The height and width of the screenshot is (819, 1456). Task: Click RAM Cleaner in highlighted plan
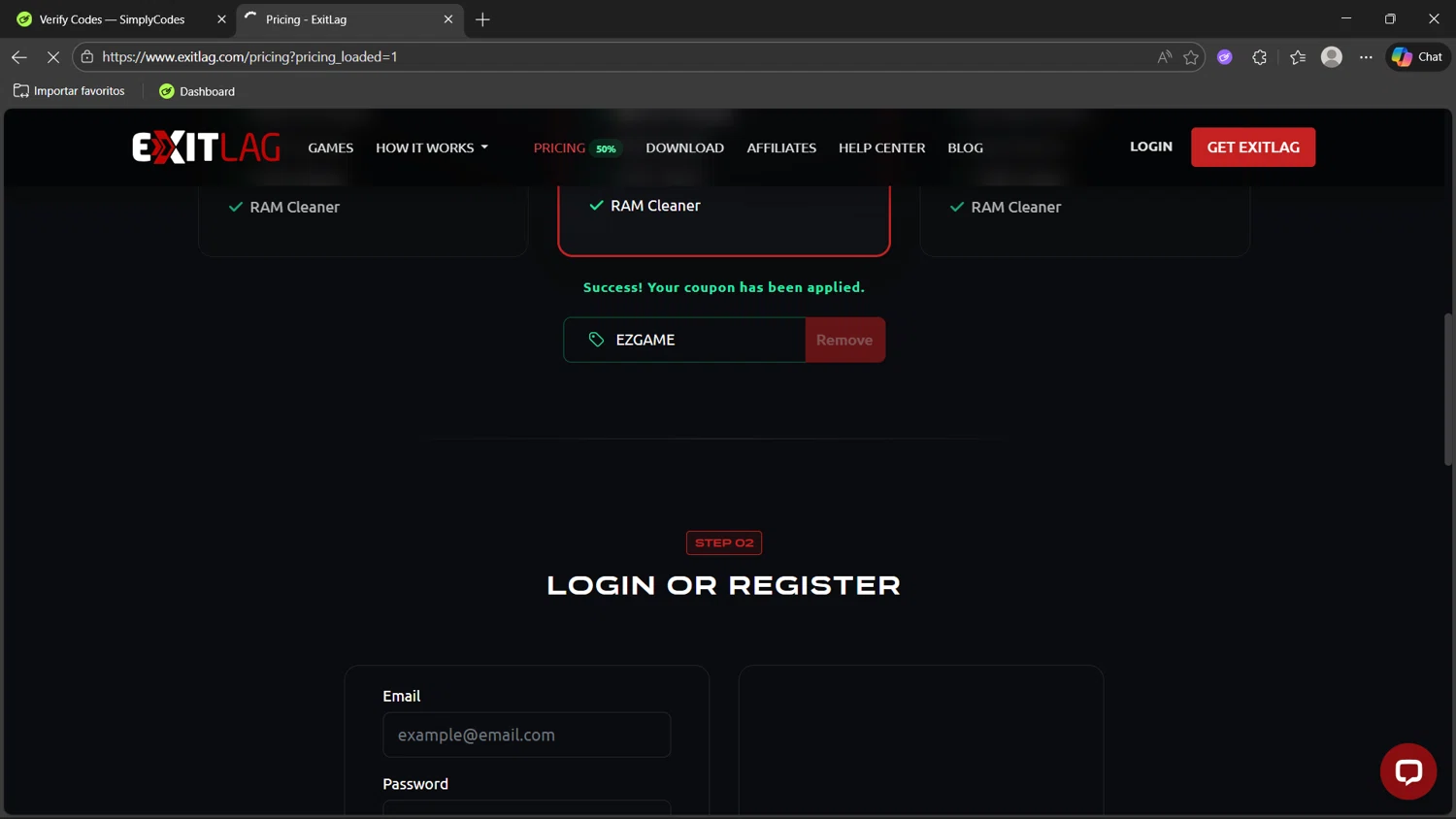click(x=655, y=206)
